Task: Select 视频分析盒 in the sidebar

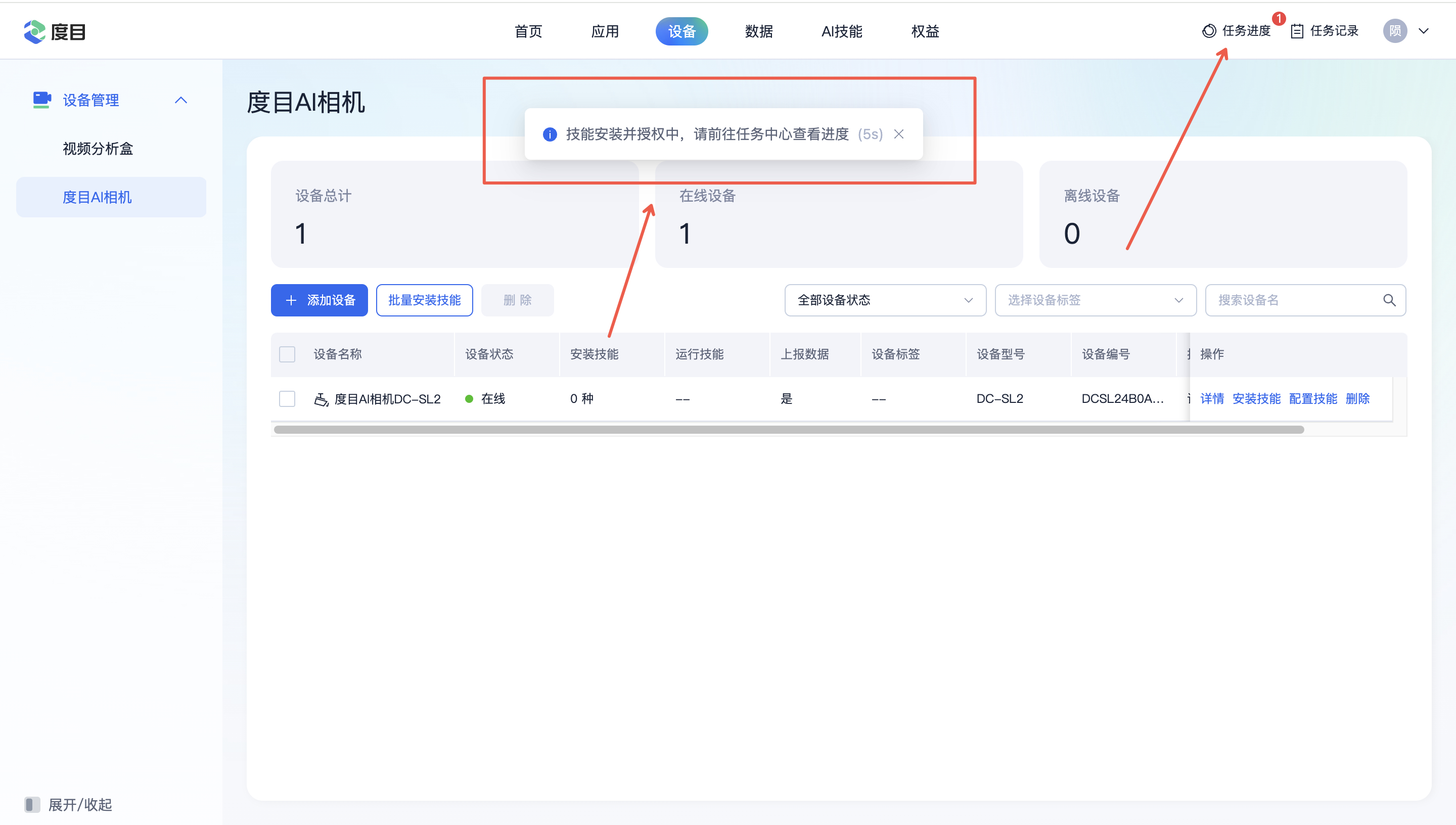Action: pyautogui.click(x=98, y=149)
